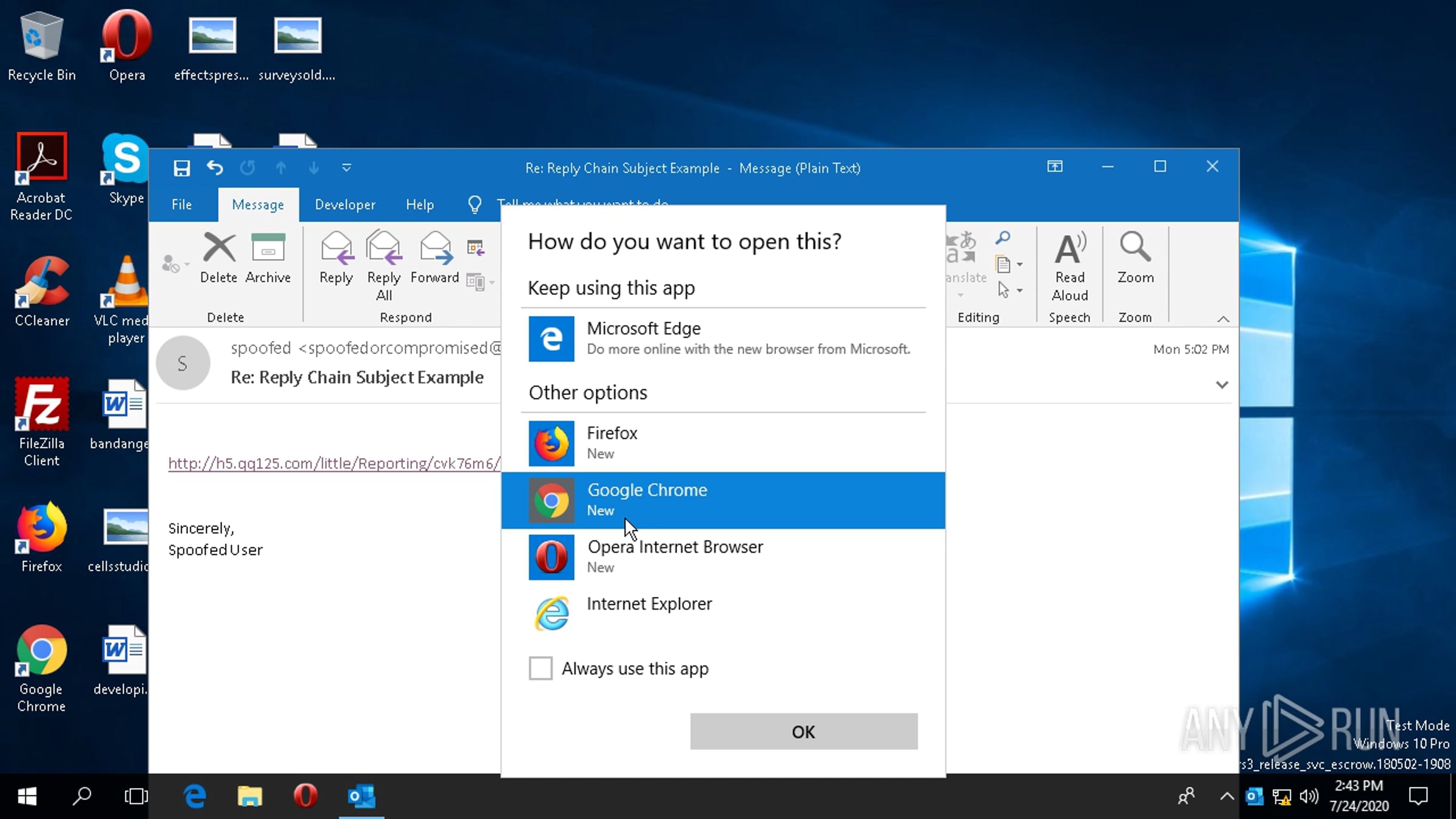
Task: Open the Zoom tool in ribbon
Action: click(1135, 258)
